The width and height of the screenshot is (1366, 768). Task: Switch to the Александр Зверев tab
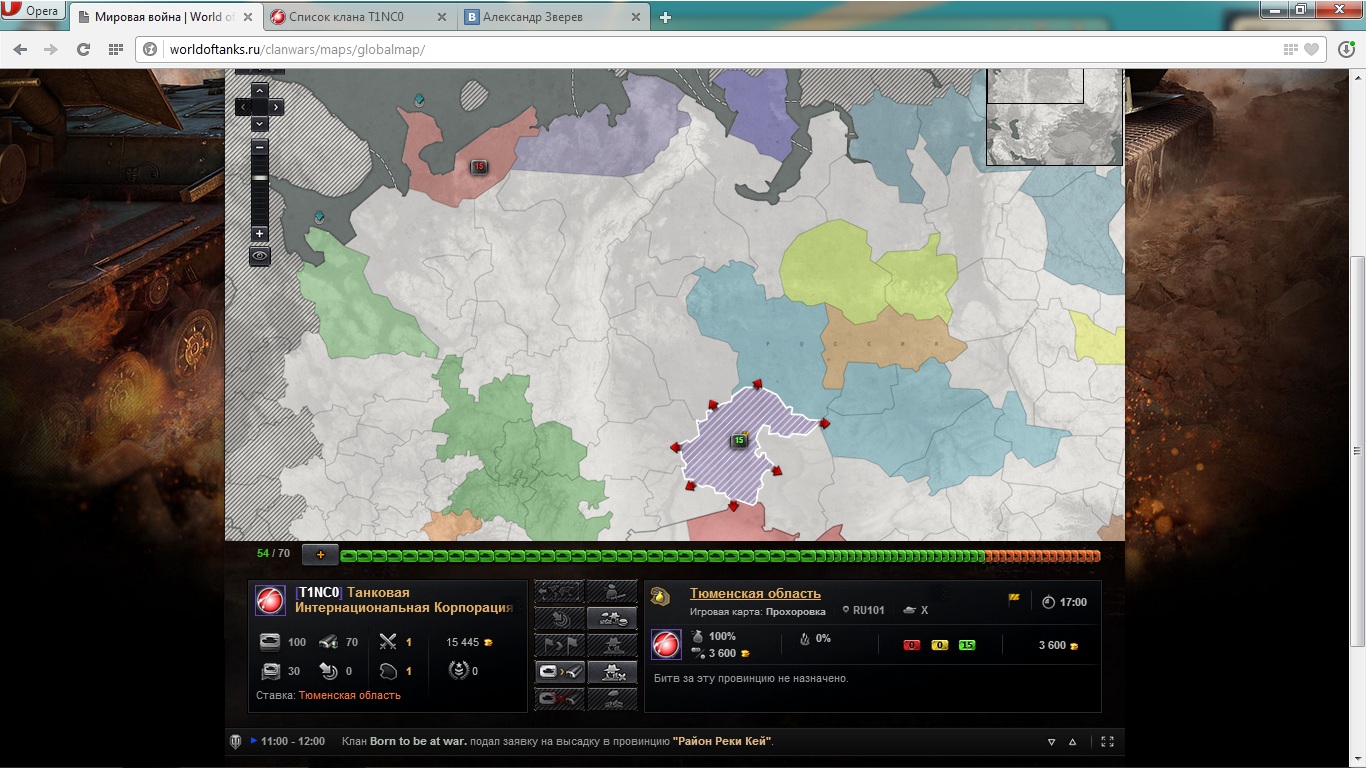click(x=532, y=17)
